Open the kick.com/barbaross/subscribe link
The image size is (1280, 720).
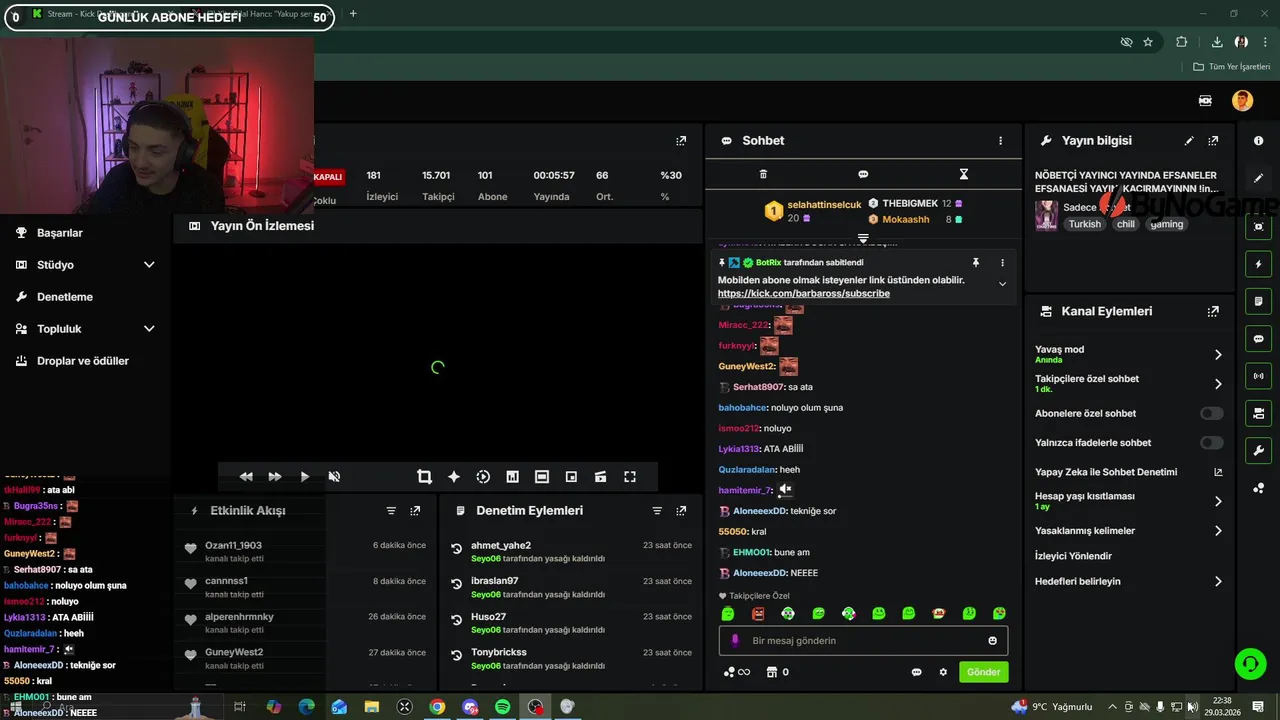coord(803,294)
